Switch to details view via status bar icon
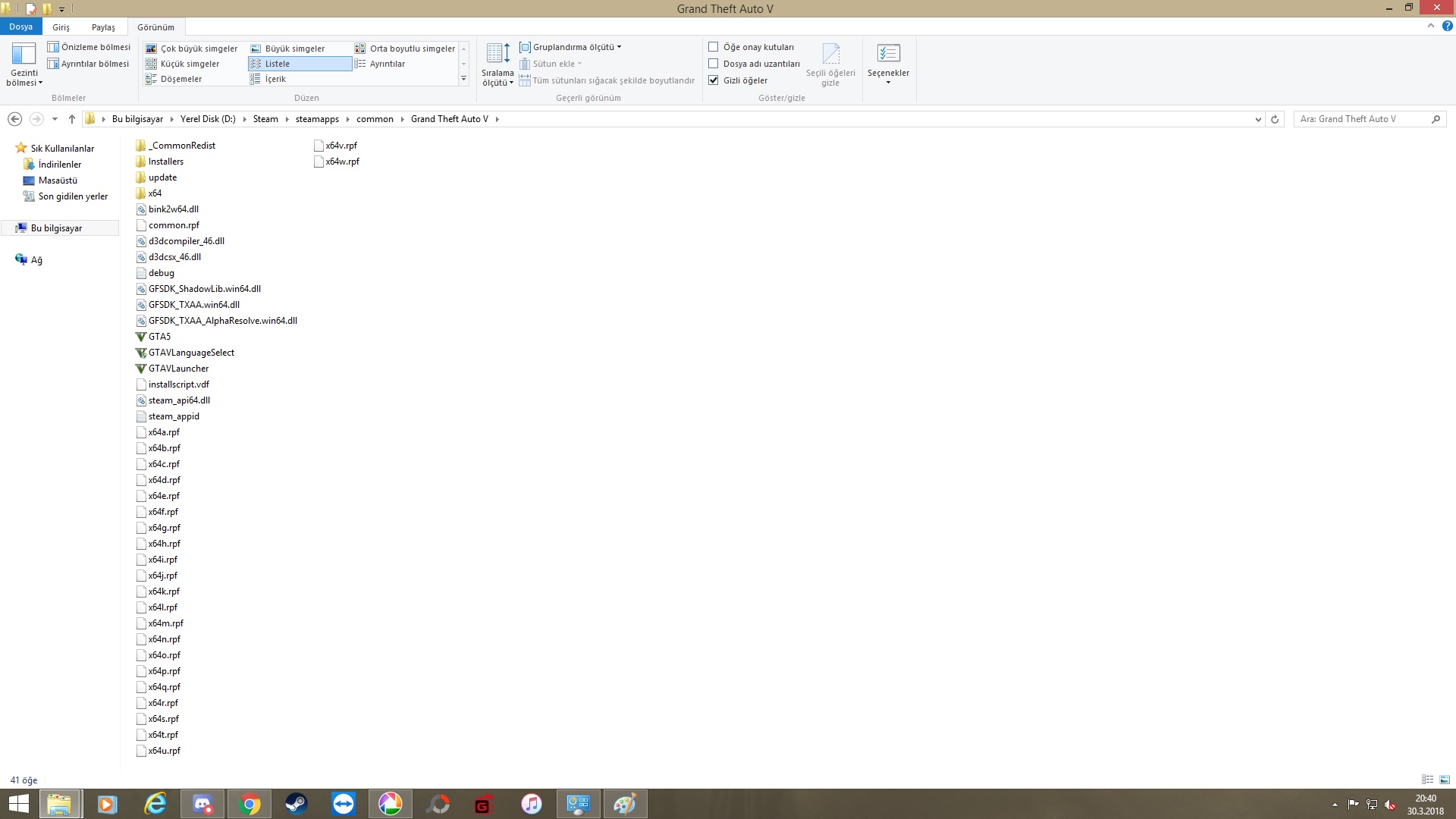1456x819 pixels. pyautogui.click(x=1427, y=780)
